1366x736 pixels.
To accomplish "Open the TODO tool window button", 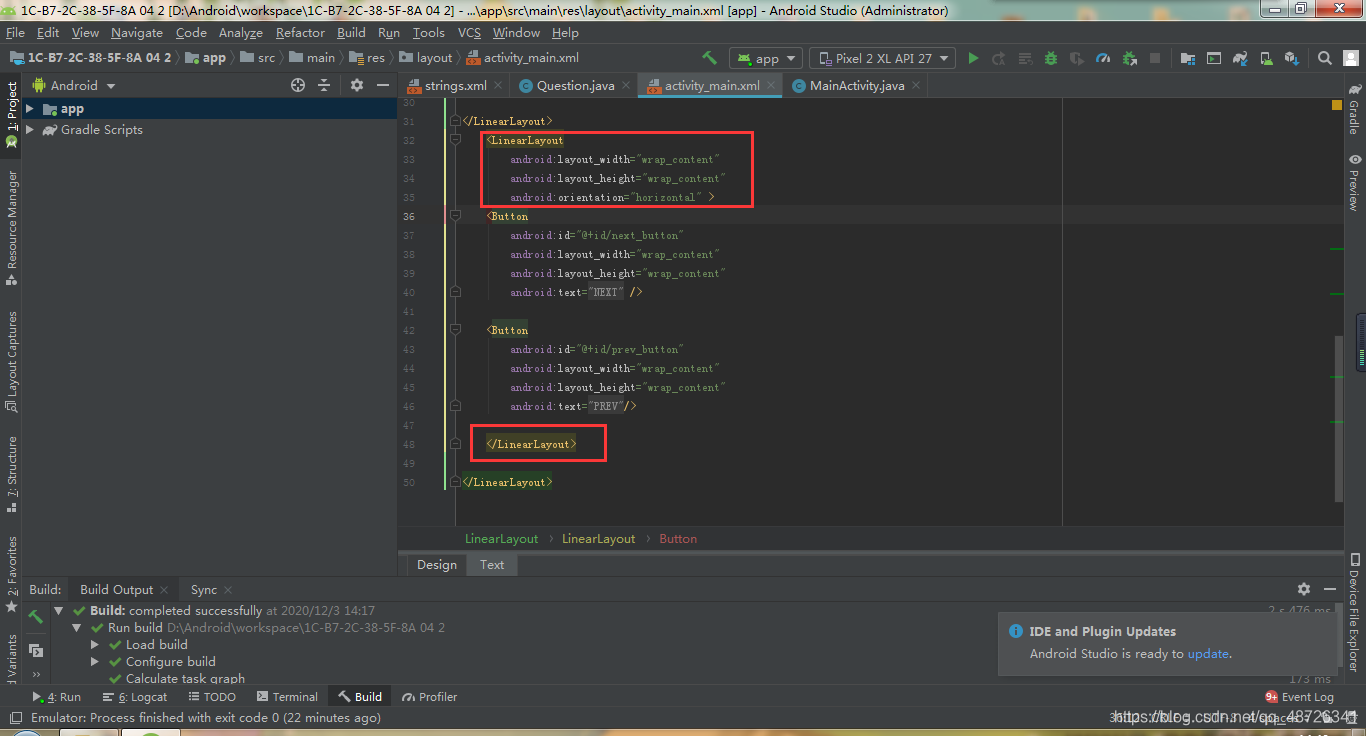I will pyautogui.click(x=211, y=697).
